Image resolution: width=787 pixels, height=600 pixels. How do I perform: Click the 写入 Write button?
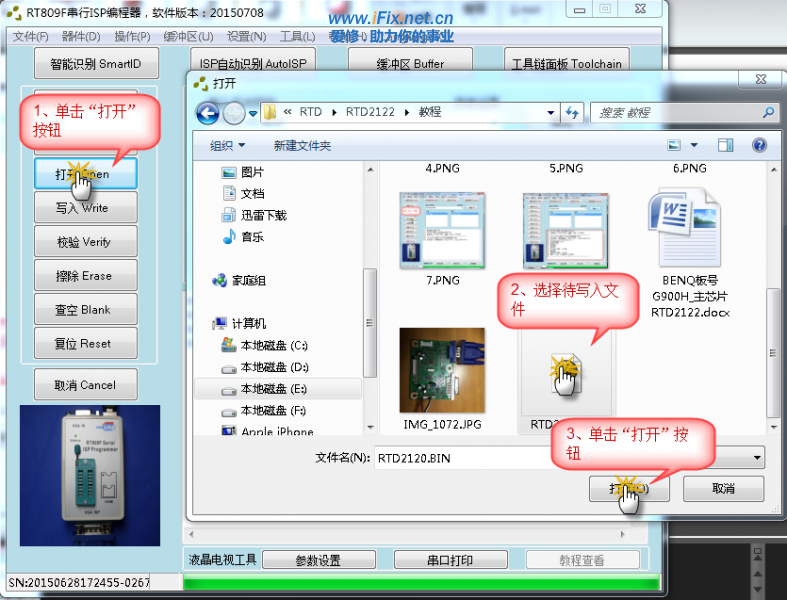85,208
